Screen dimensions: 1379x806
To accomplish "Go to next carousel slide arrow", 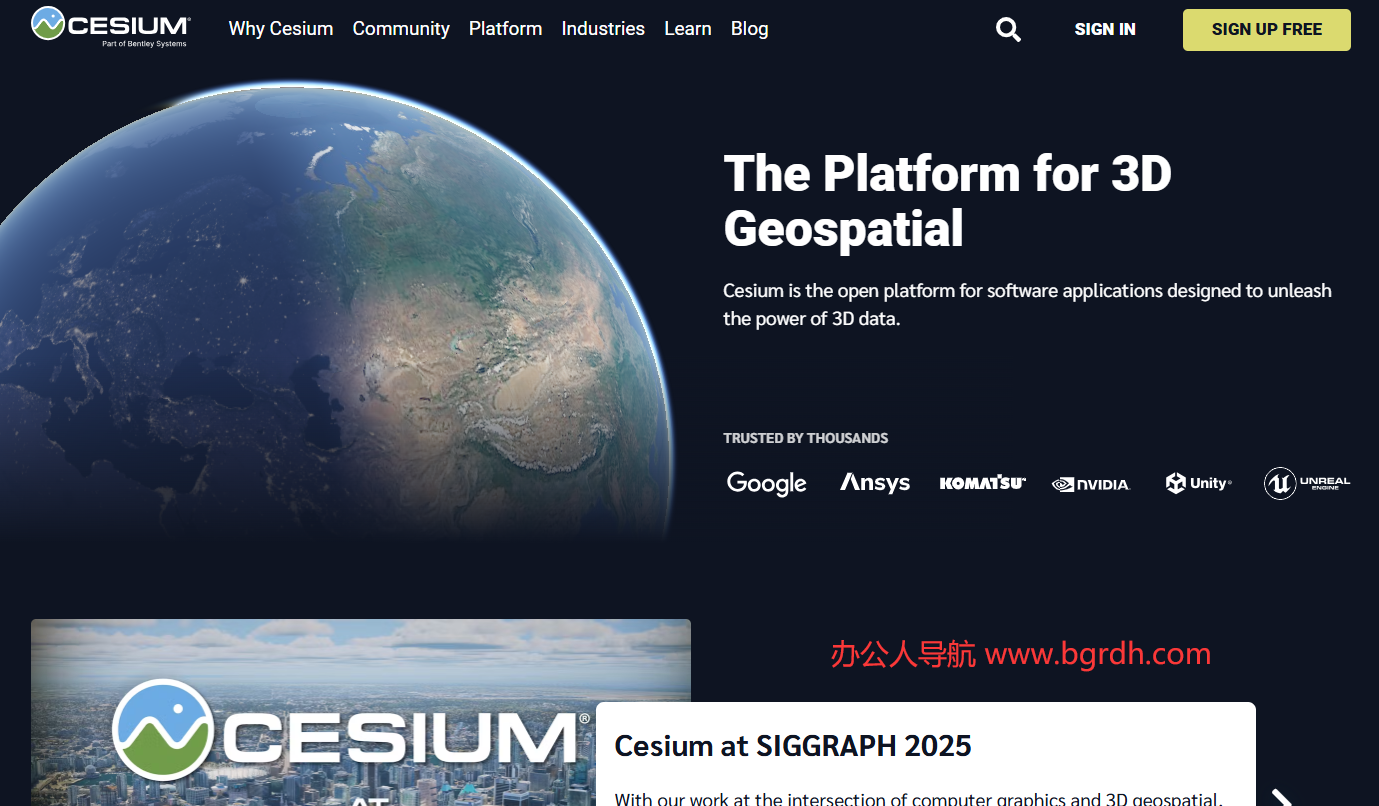I will [1281, 797].
